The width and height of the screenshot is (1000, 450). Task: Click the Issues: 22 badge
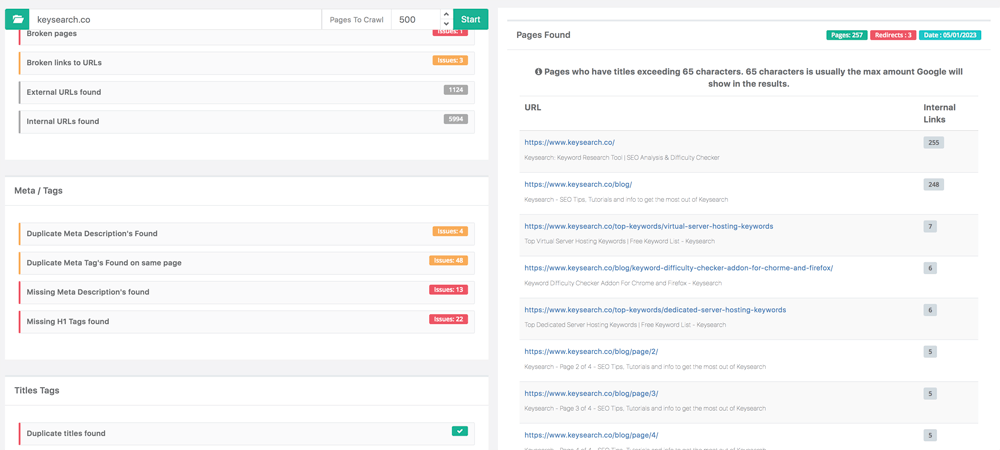[448, 319]
